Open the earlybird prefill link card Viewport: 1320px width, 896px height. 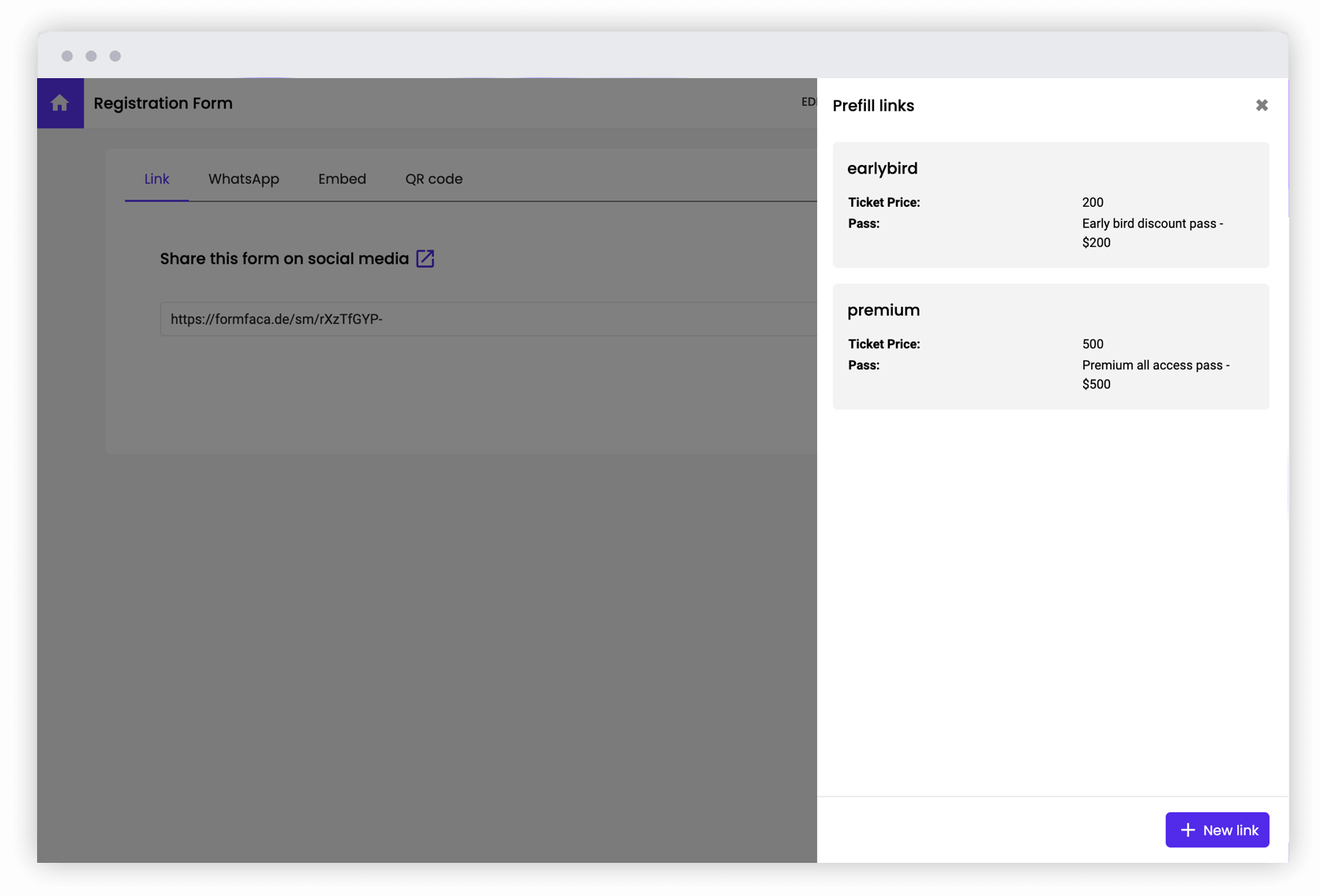click(x=1050, y=205)
